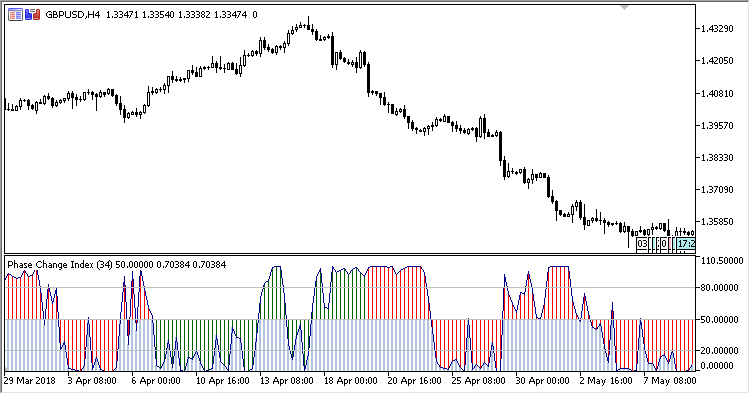Click the 1.40810 price scale label

717,94
